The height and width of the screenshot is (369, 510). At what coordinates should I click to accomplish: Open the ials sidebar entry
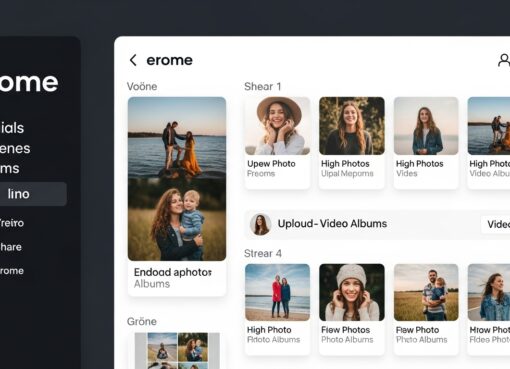pyautogui.click(x=12, y=128)
